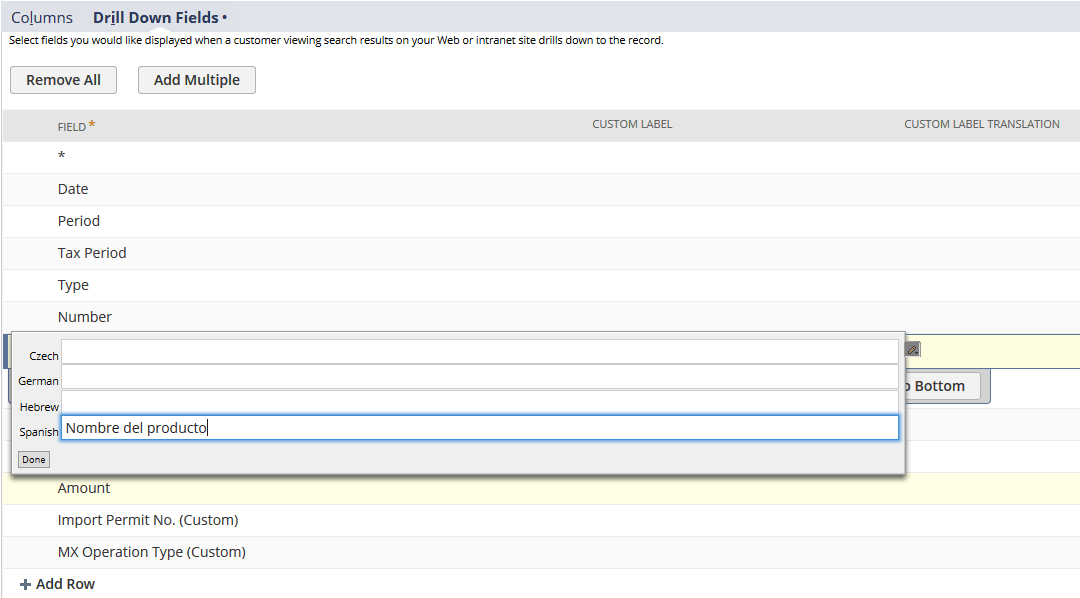
Task: Focus the Czech translation input field
Action: 480,351
